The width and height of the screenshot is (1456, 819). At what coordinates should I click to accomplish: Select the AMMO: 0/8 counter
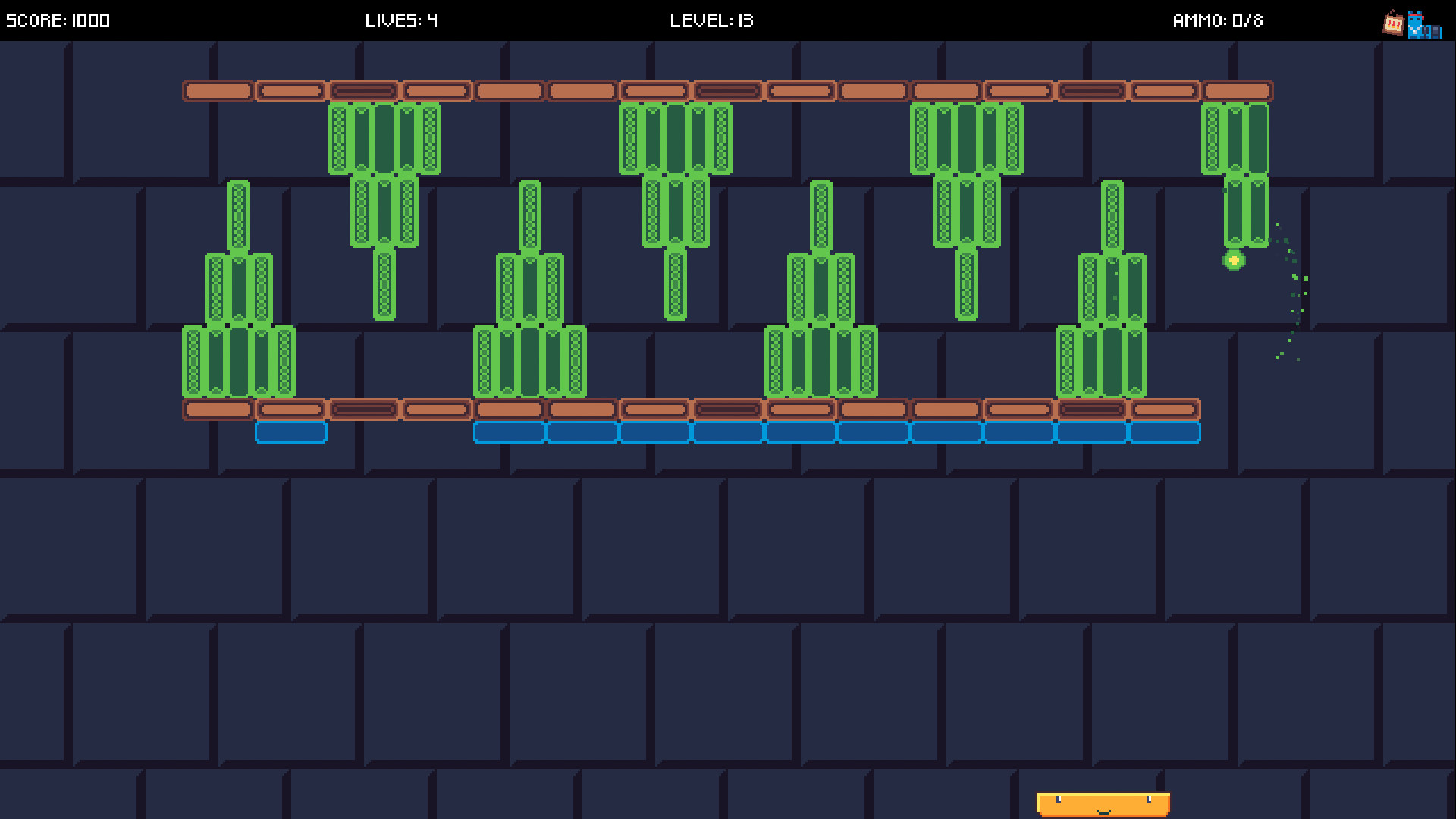click(1217, 20)
